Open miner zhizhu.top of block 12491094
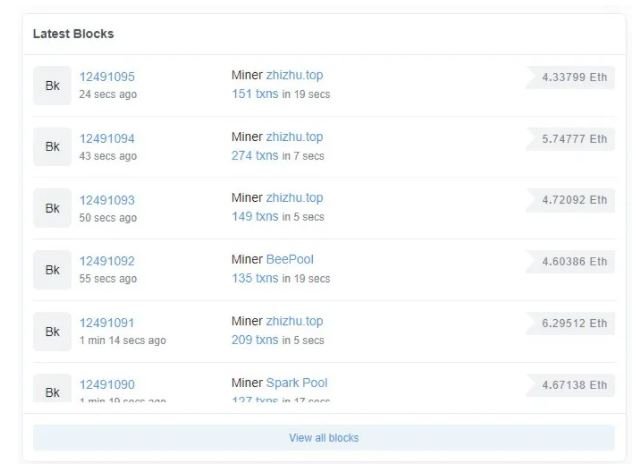The image size is (636, 471). [x=294, y=137]
